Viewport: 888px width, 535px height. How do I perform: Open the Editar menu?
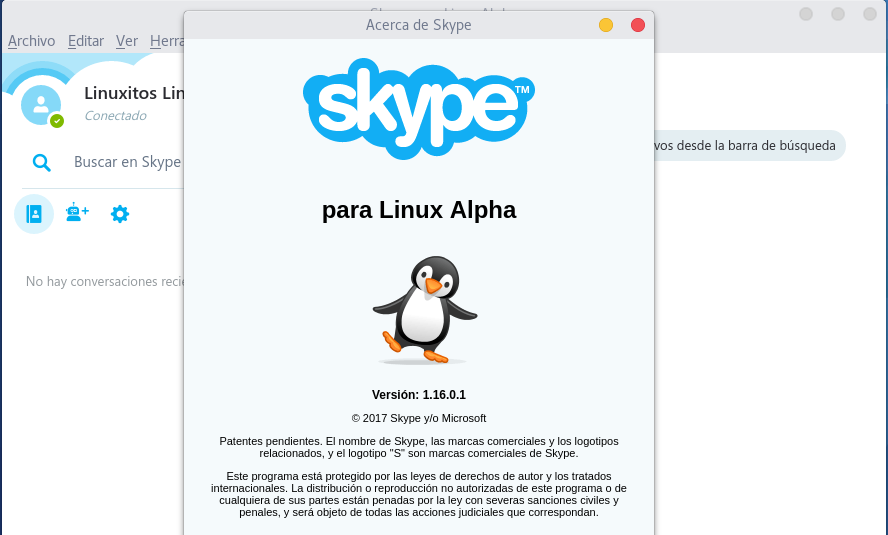coord(86,41)
